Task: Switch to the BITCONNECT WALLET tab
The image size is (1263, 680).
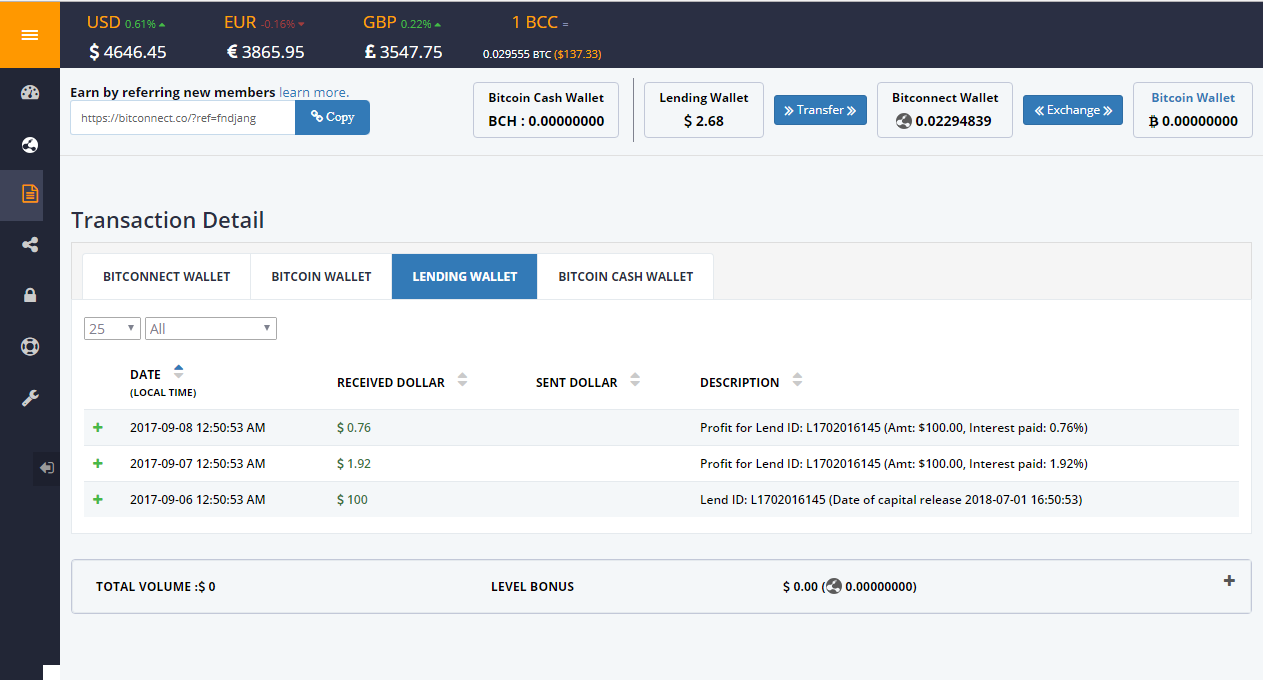Action: [167, 276]
